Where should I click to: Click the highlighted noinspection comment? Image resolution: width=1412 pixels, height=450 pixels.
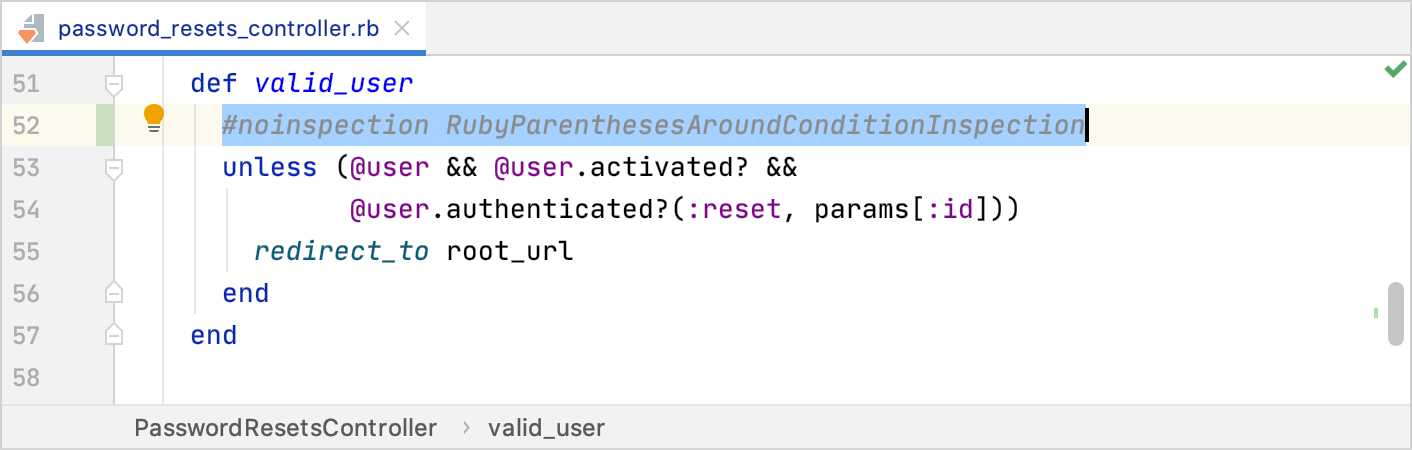[x=653, y=126]
